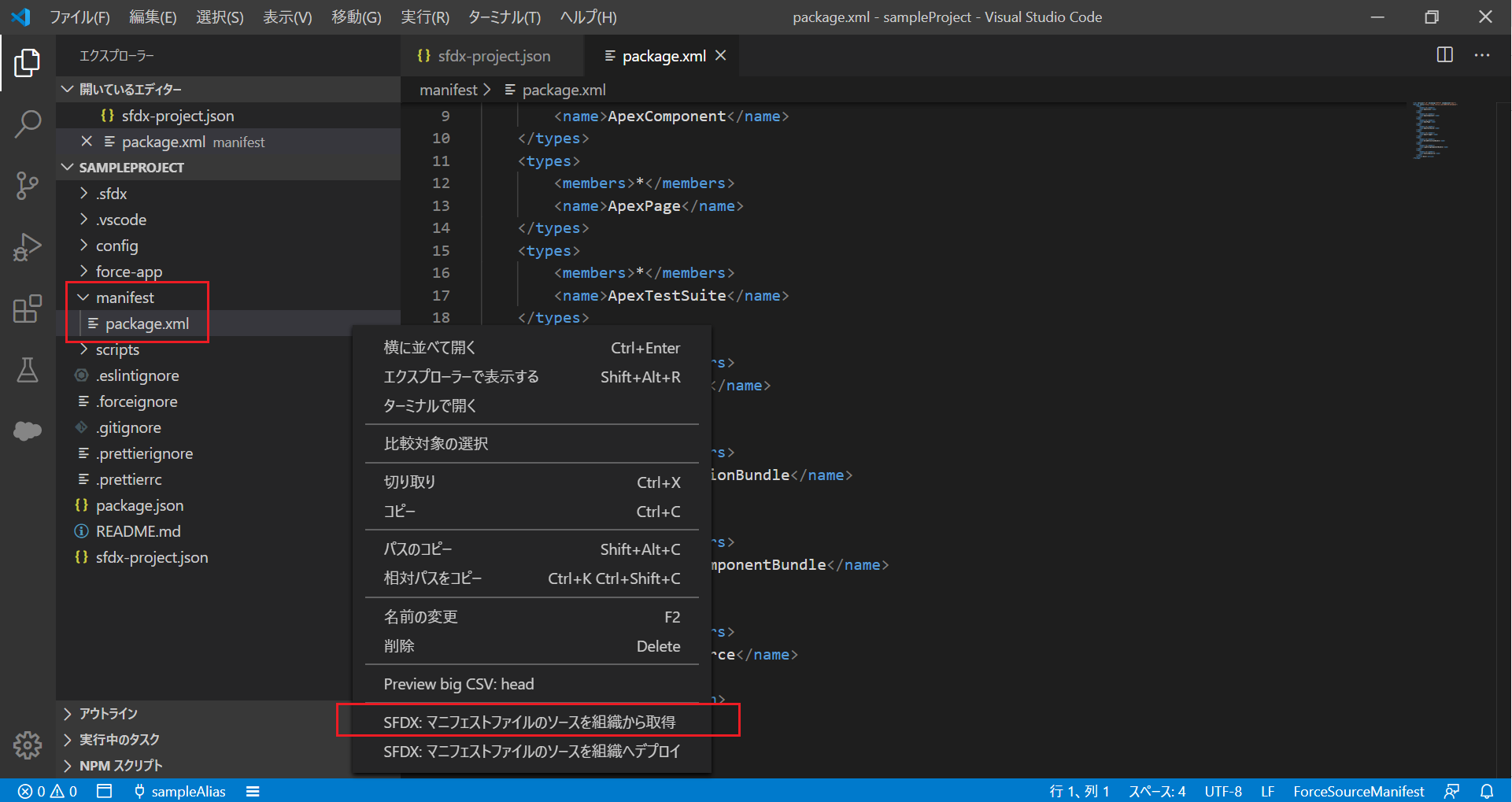Open the ヘルプ(H) menu

click(588, 17)
